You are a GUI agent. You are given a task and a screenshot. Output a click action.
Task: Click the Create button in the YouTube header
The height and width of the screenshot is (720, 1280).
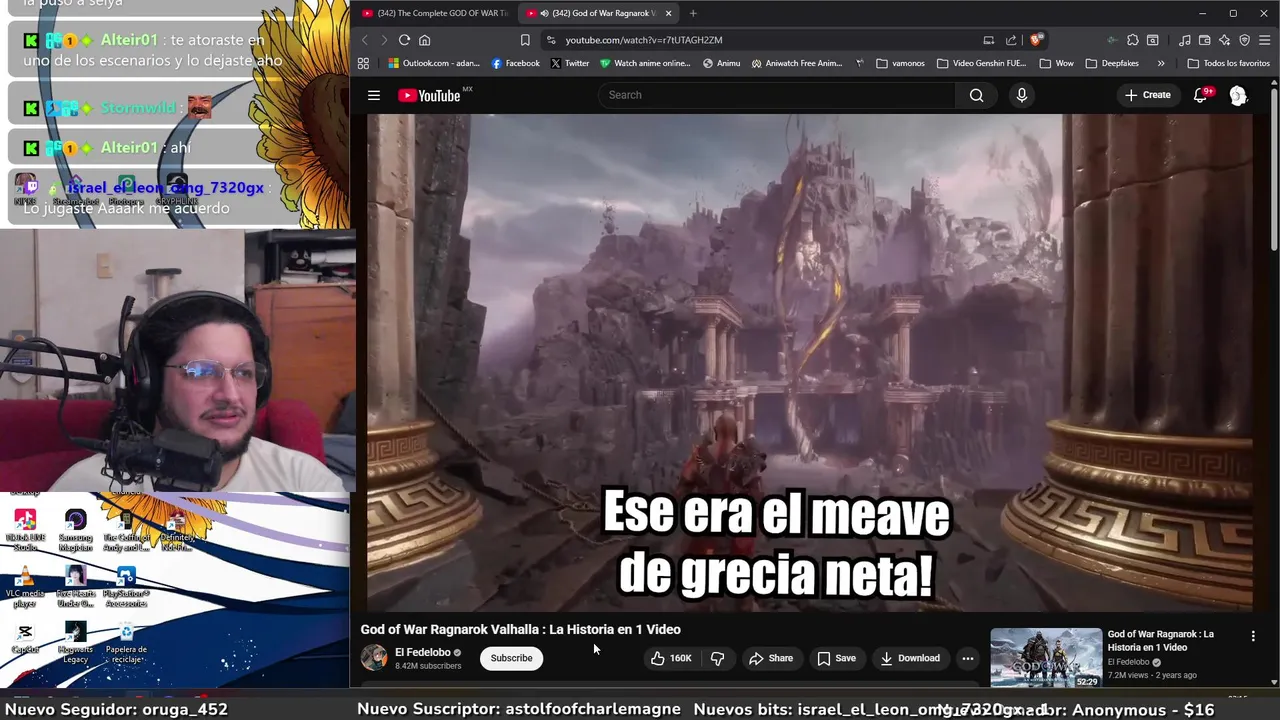[1147, 95]
